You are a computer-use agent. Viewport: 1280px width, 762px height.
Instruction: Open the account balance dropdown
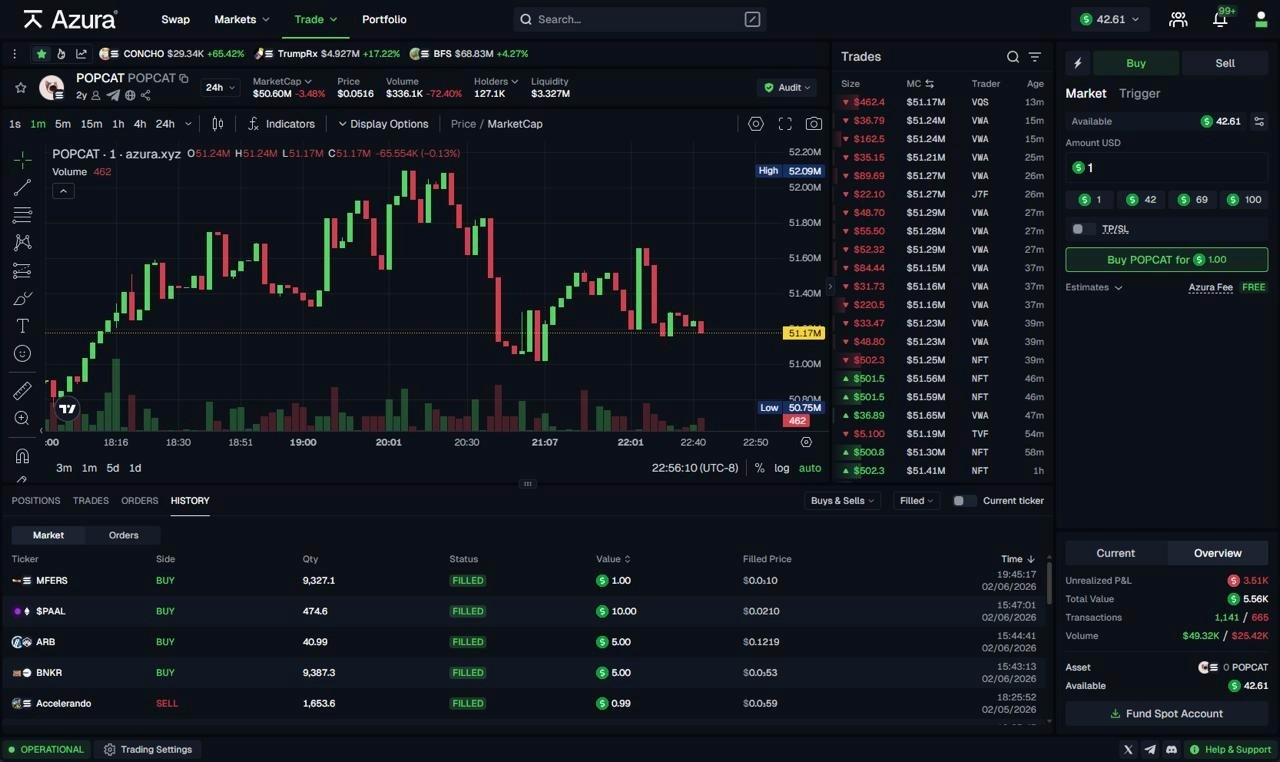[x=1110, y=19]
